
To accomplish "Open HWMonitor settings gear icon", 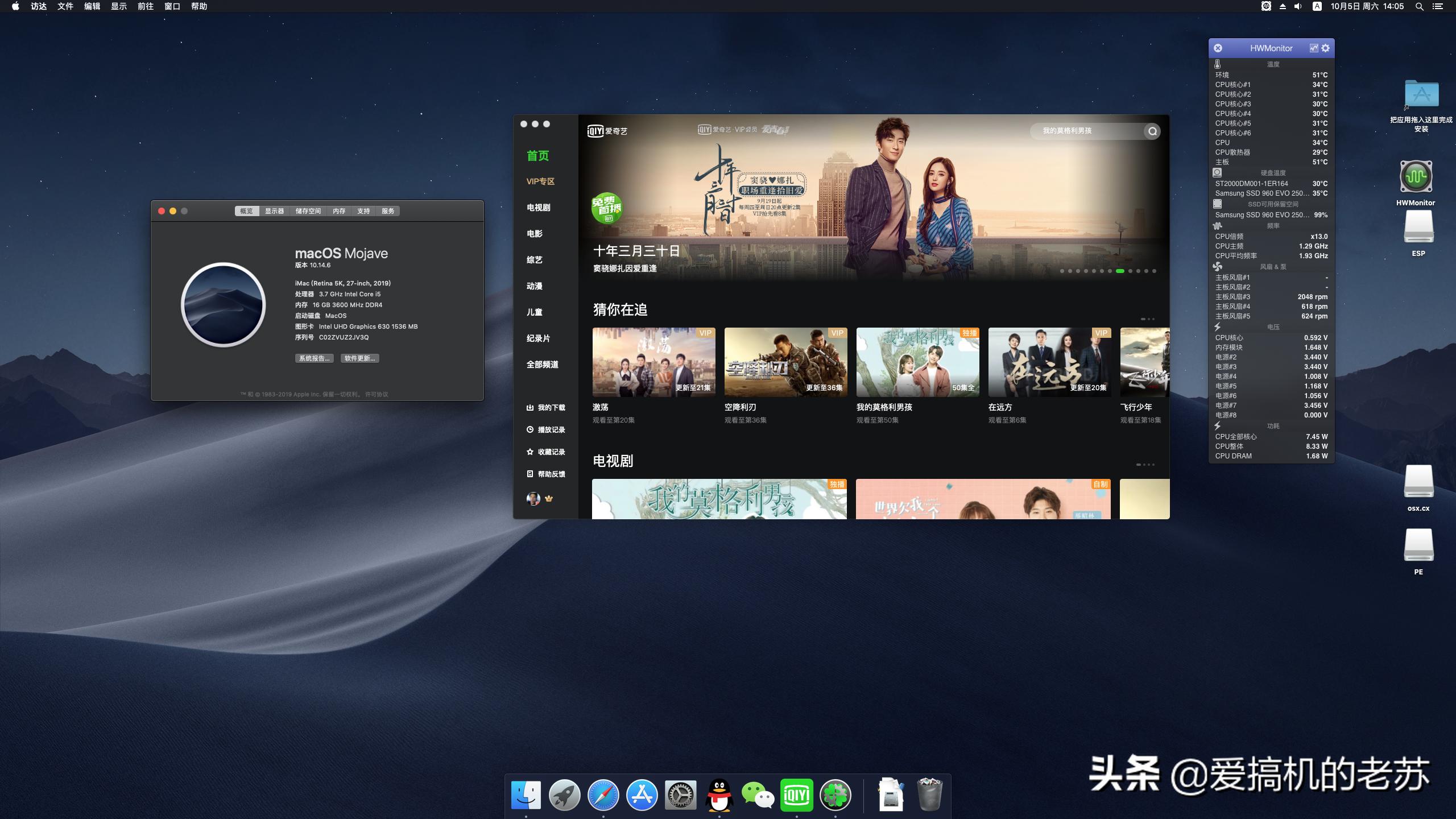I will coord(1326,48).
